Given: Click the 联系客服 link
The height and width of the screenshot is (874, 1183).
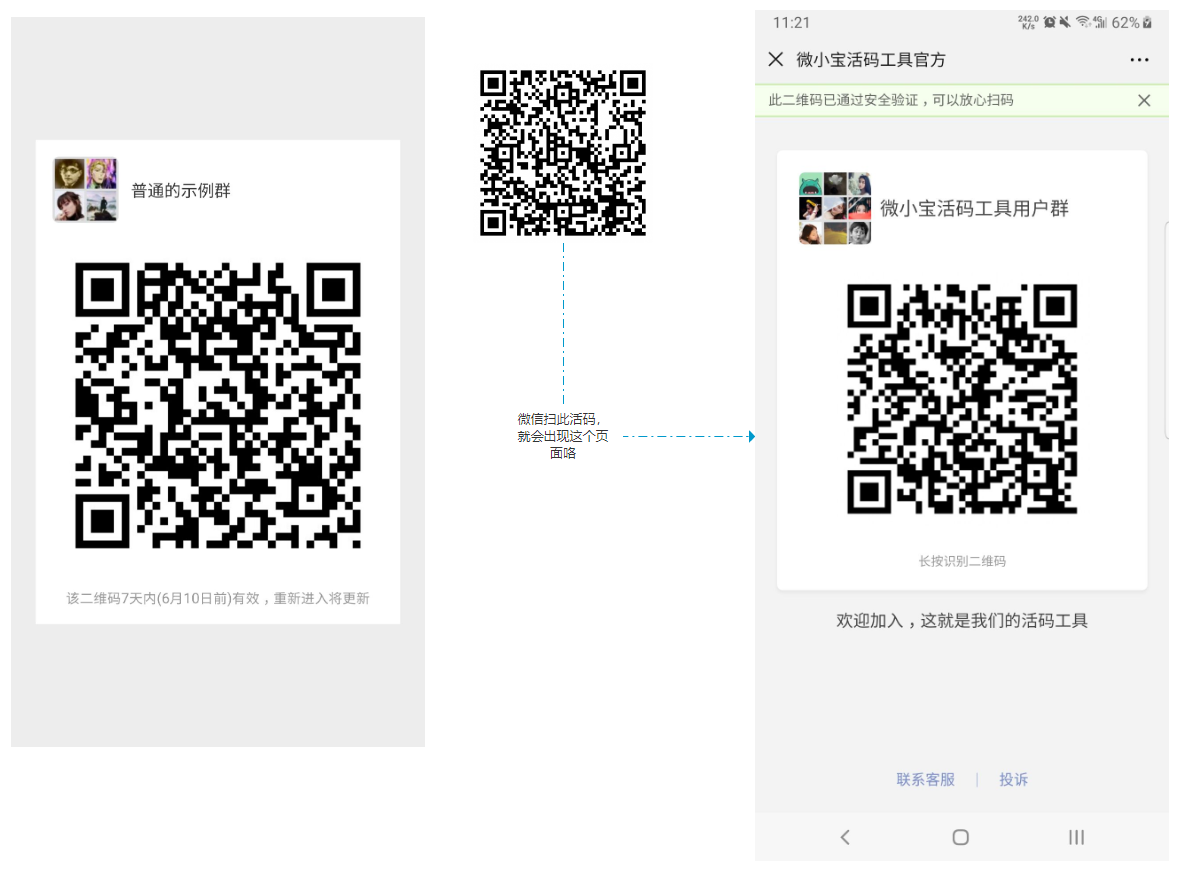Looking at the screenshot, I should (x=926, y=779).
